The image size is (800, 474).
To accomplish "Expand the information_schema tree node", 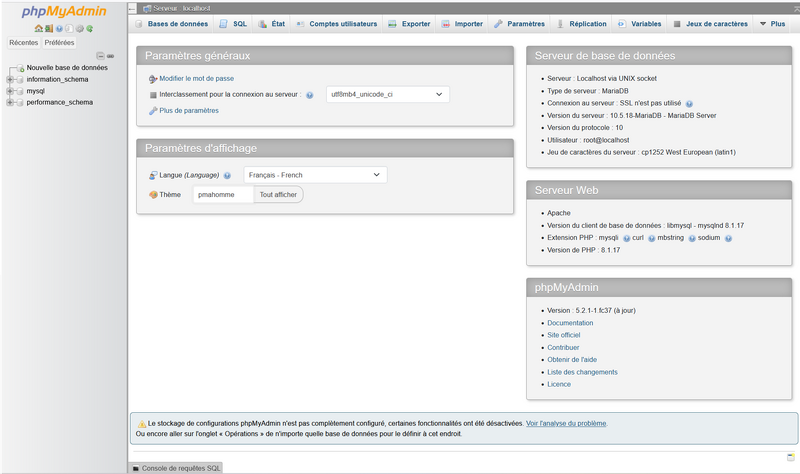I will tap(10, 80).
